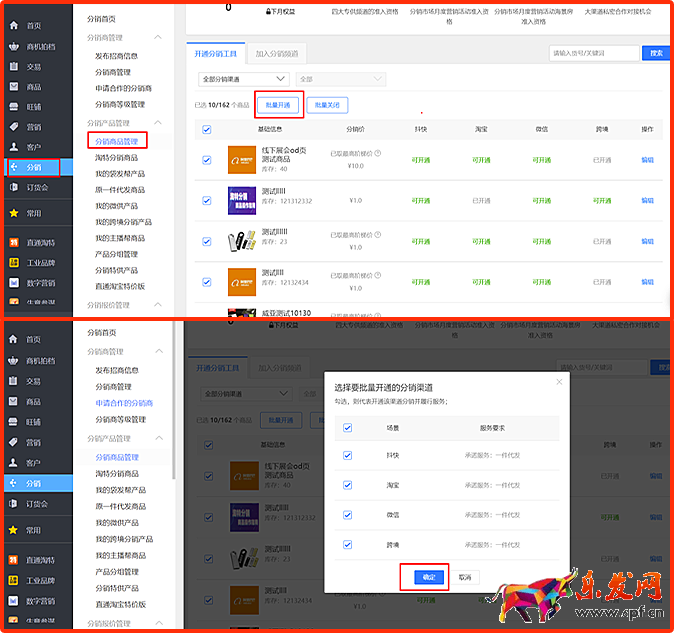Collapse 分销产品管理 section chevron in upper screenshot
This screenshot has height=633, width=674.
158,122
